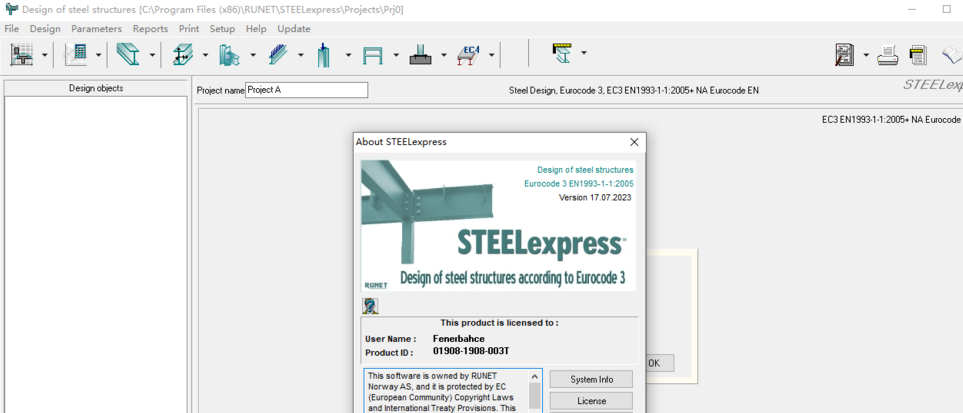This screenshot has height=413, width=963.
Task: Expand dropdown beside column base footing icon
Action: coord(443,55)
